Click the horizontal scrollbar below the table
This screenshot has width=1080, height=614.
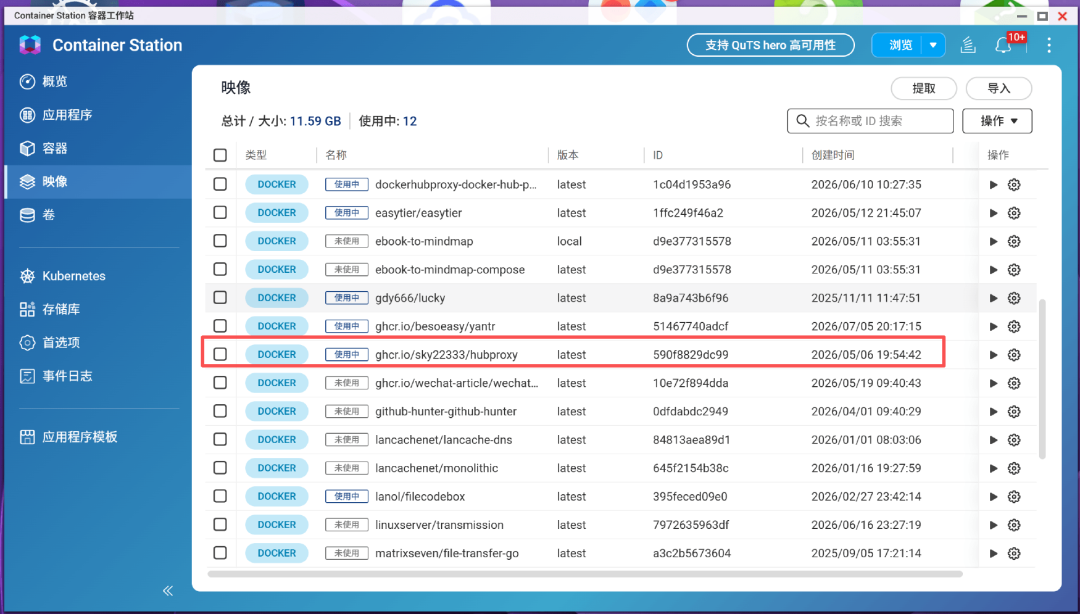tap(584, 573)
